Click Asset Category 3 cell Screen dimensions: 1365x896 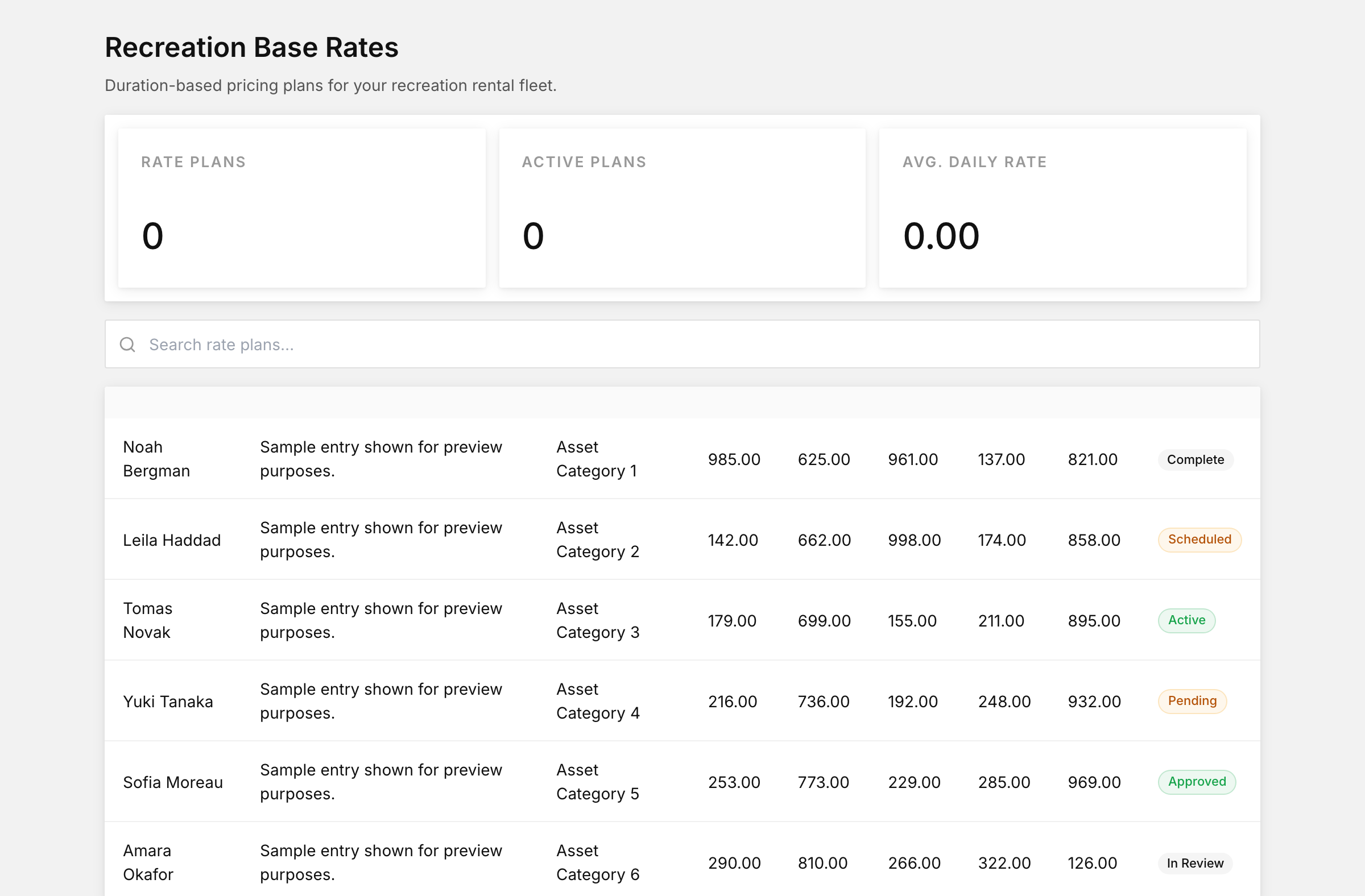click(x=598, y=621)
